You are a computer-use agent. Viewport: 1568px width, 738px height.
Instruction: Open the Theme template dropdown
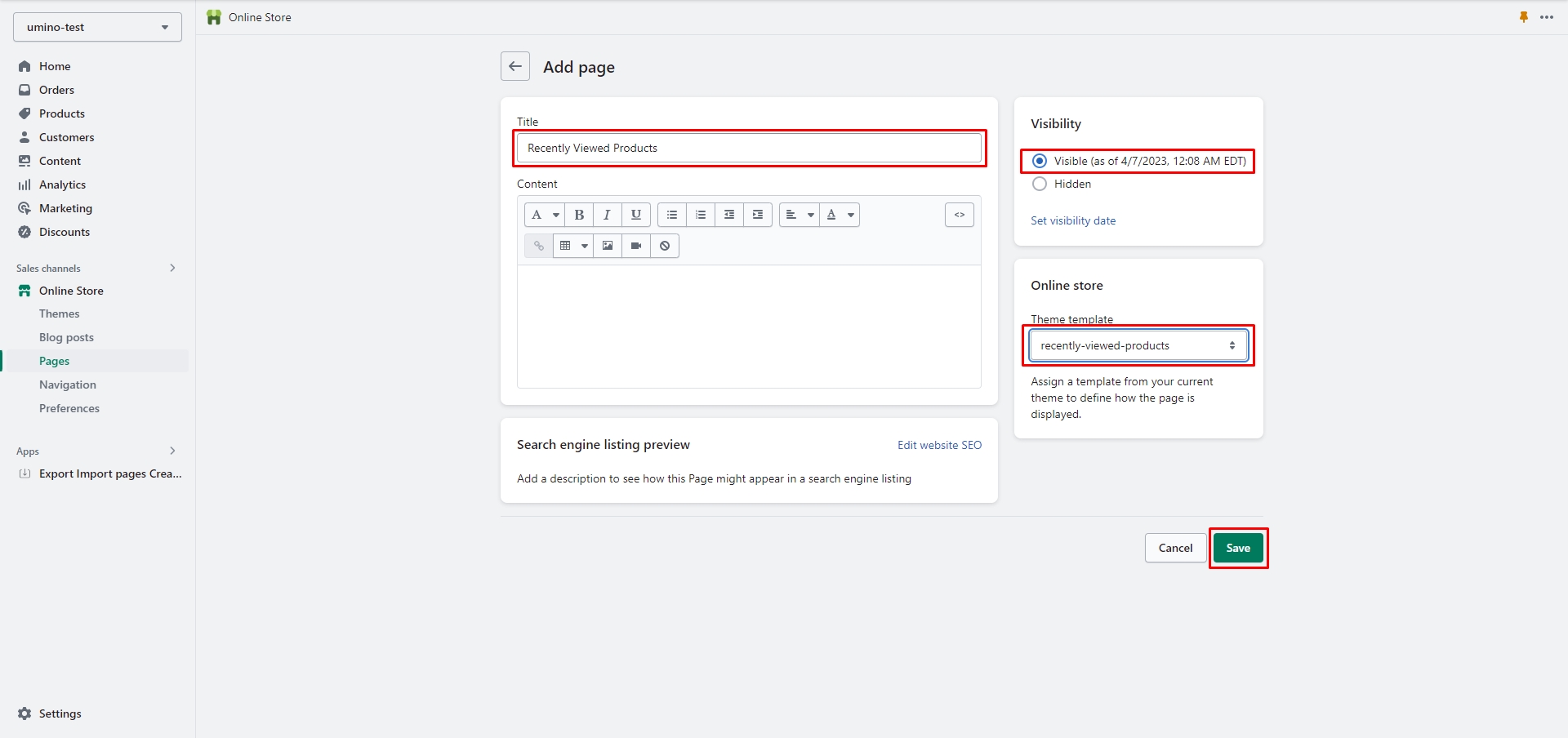1138,346
